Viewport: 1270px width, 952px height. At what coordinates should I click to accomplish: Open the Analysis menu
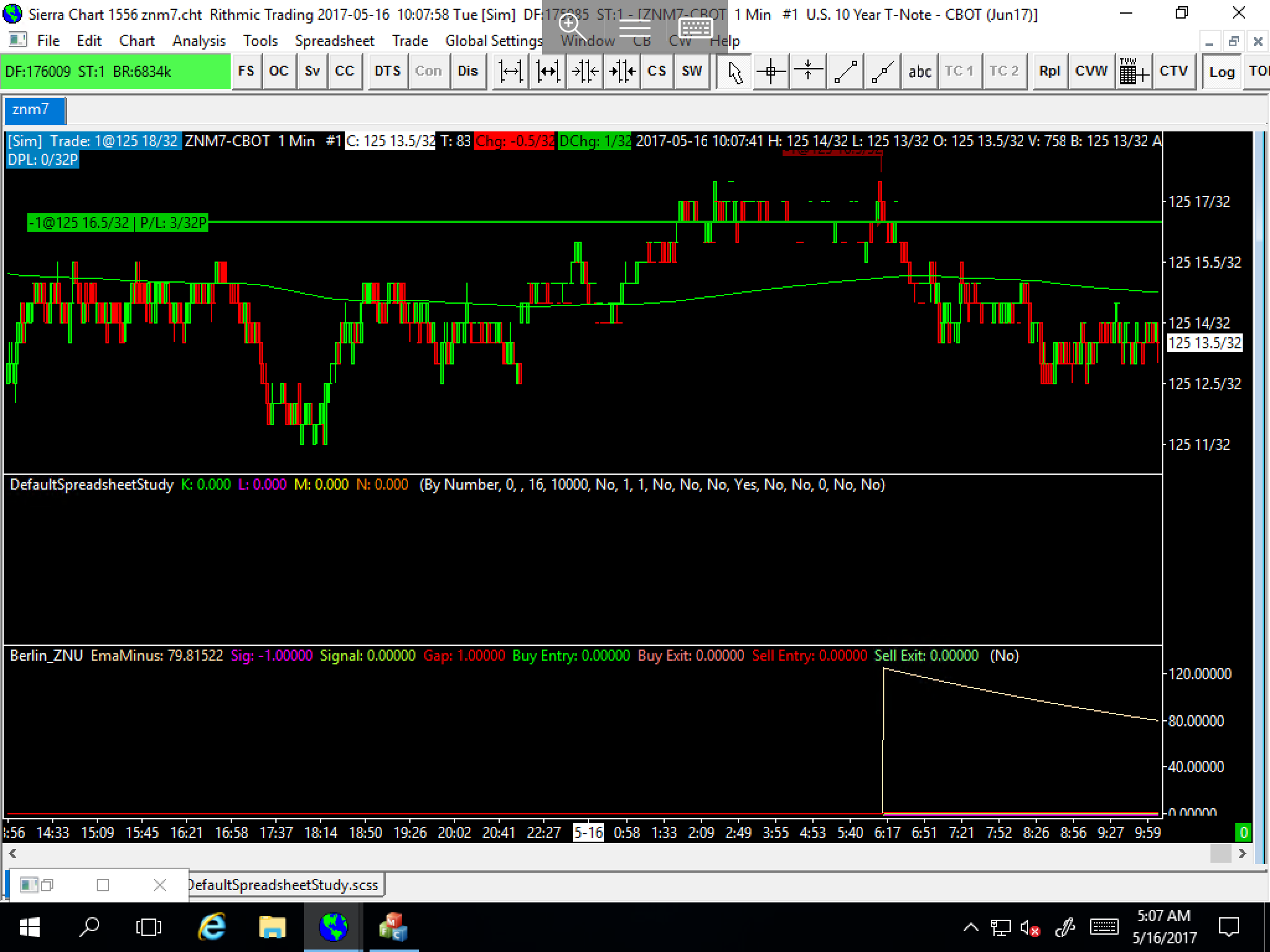pos(198,41)
